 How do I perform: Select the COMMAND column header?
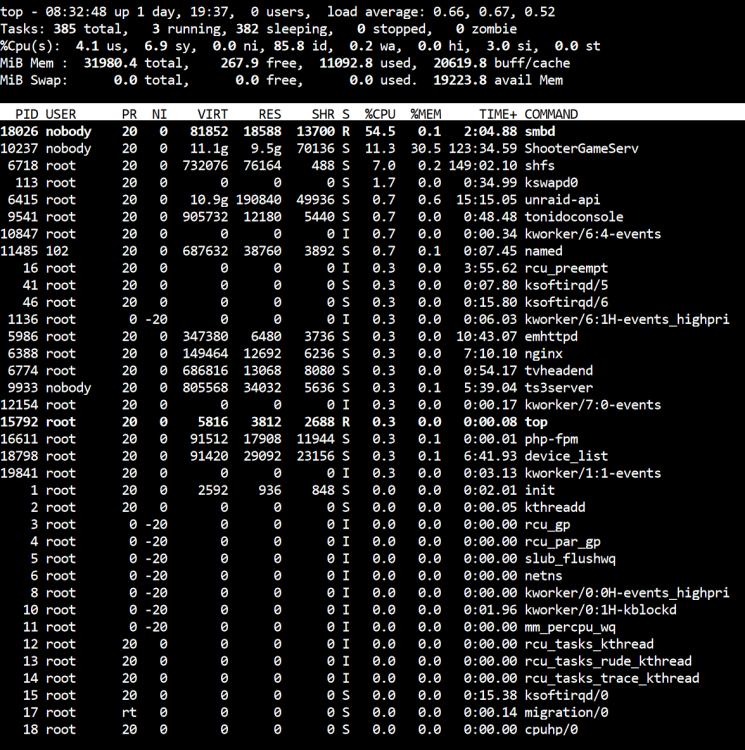(x=551, y=114)
